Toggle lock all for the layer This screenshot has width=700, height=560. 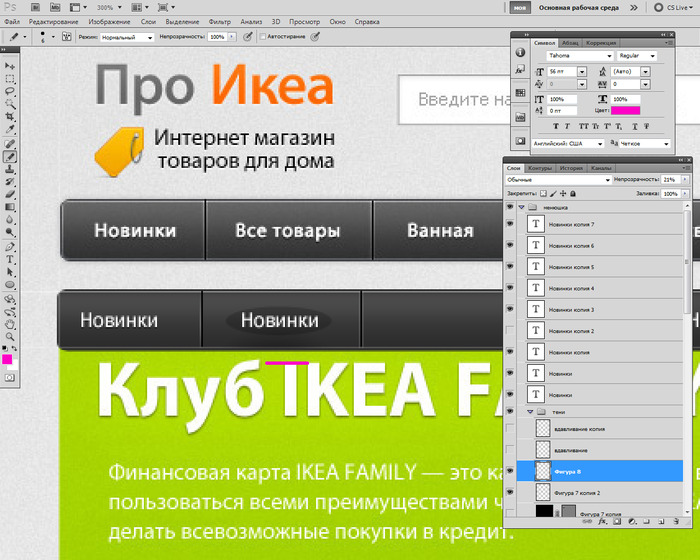click(573, 193)
